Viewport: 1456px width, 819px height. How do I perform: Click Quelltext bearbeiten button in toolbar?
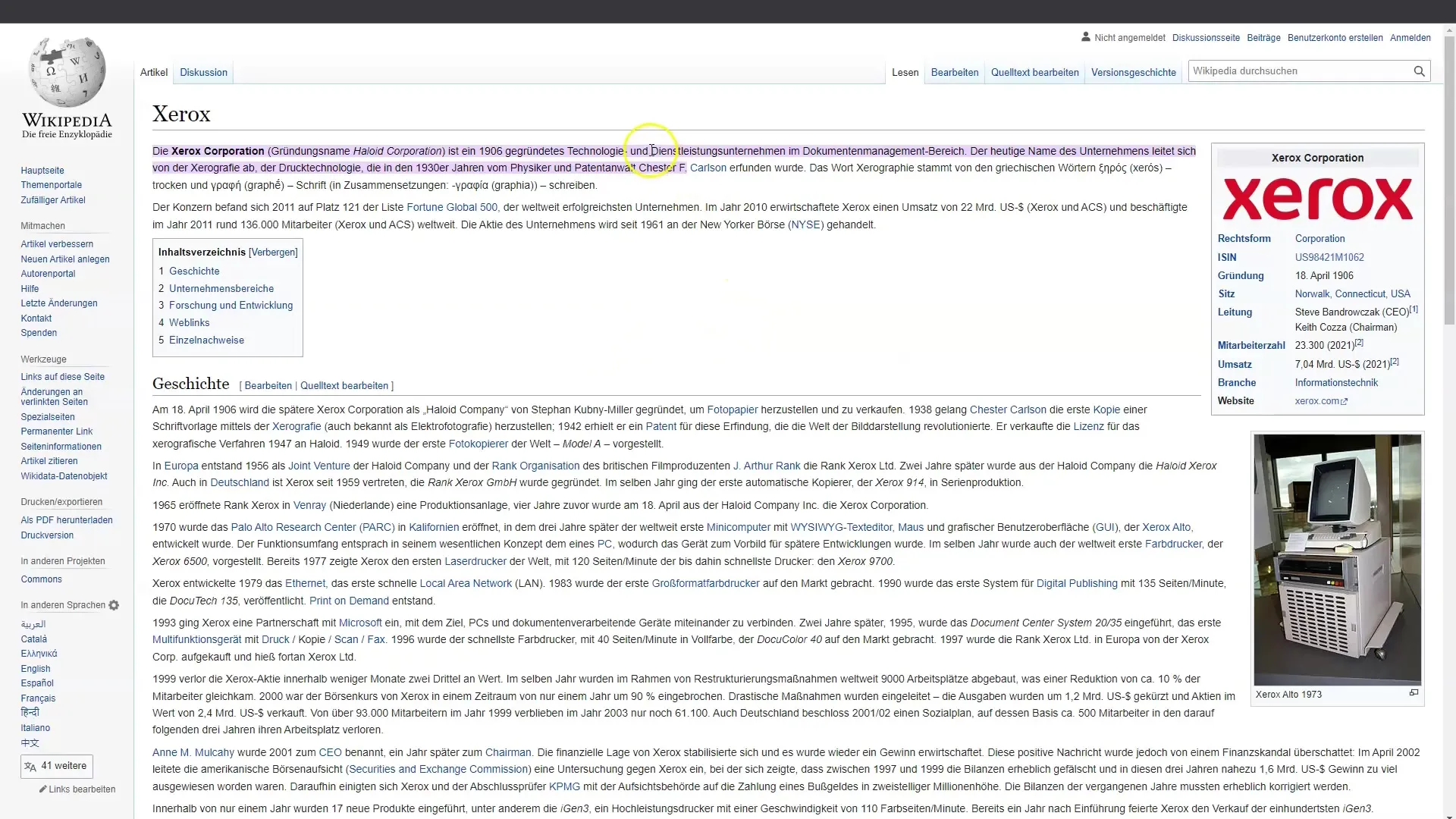tap(1034, 72)
